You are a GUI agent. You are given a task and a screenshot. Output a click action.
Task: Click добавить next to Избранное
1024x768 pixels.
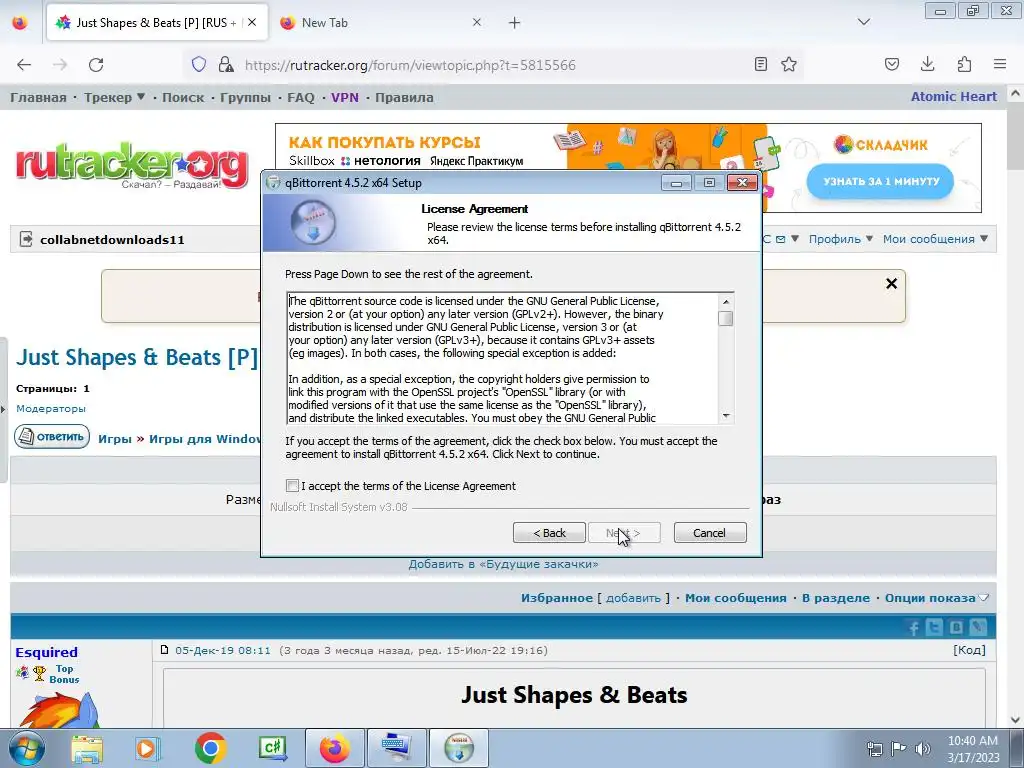[633, 598]
